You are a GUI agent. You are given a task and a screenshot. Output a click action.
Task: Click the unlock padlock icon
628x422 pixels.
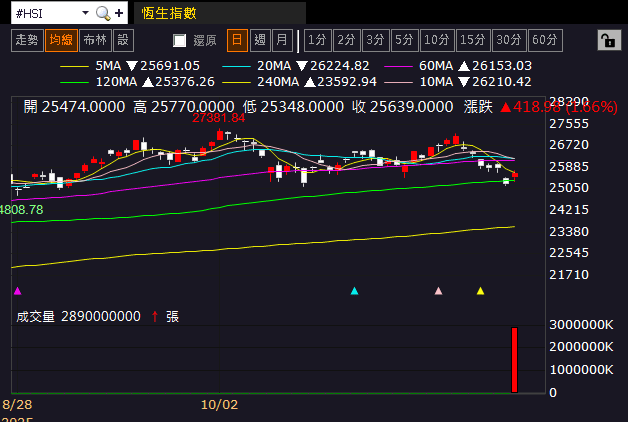(x=606, y=40)
